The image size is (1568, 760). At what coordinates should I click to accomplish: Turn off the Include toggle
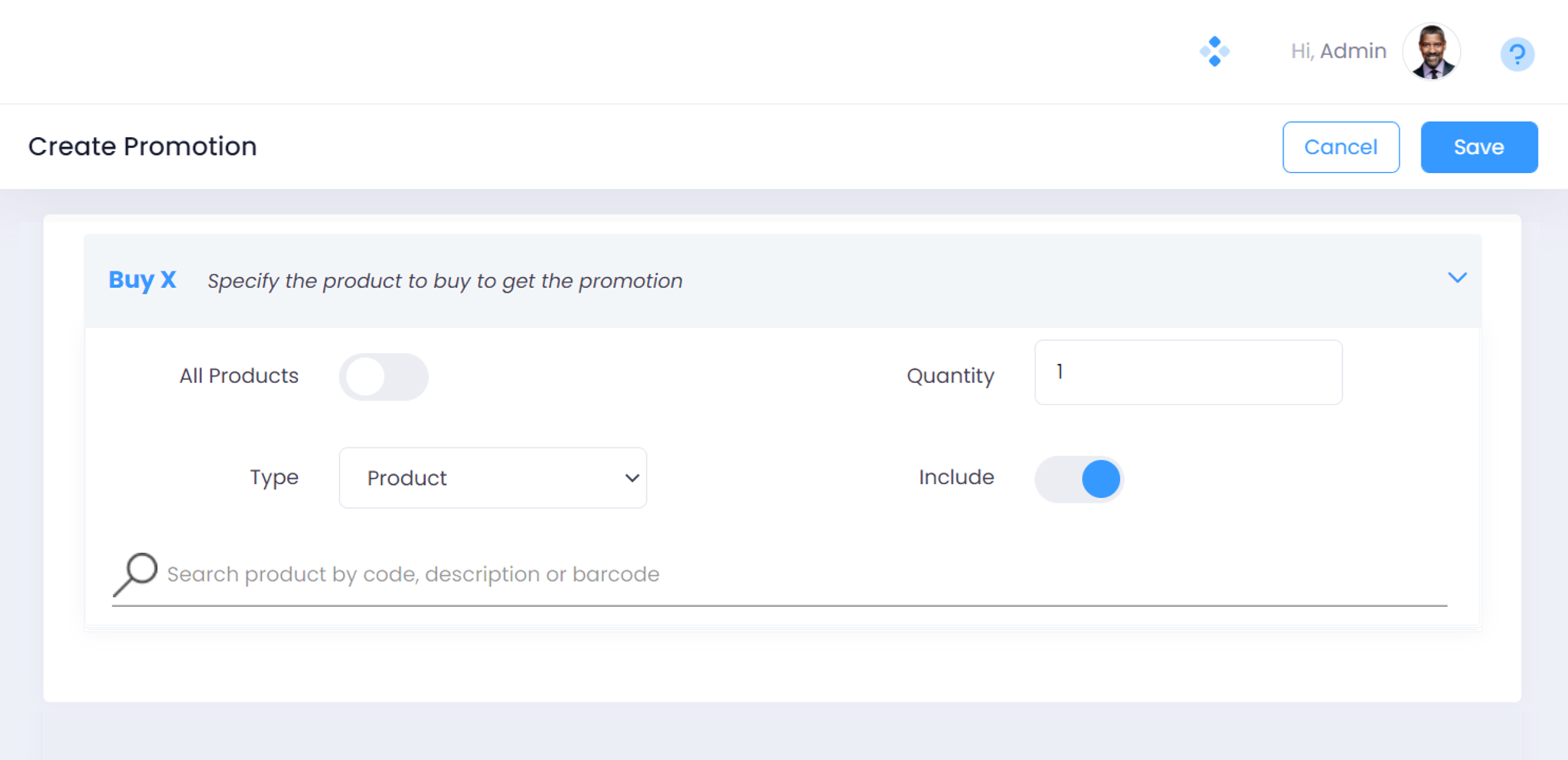[1079, 479]
